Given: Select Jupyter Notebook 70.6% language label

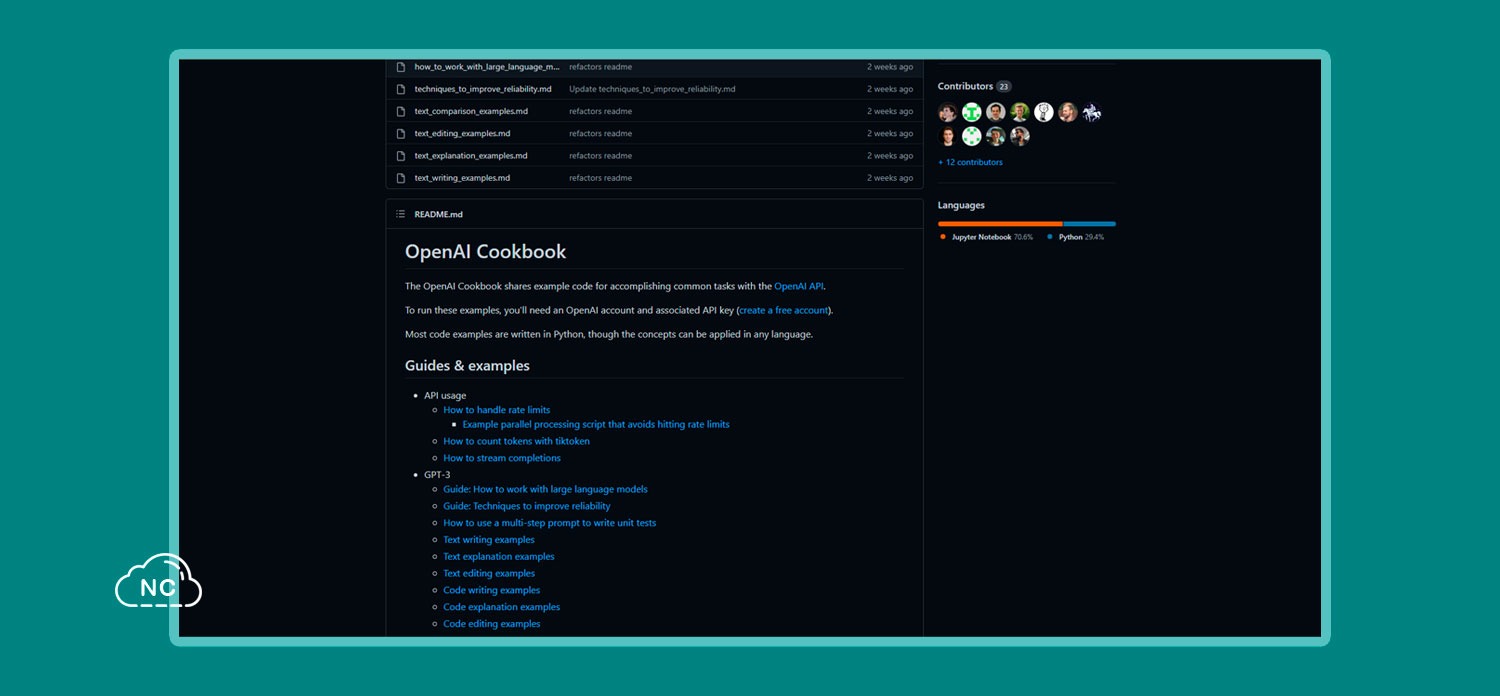Looking at the screenshot, I should click(992, 237).
